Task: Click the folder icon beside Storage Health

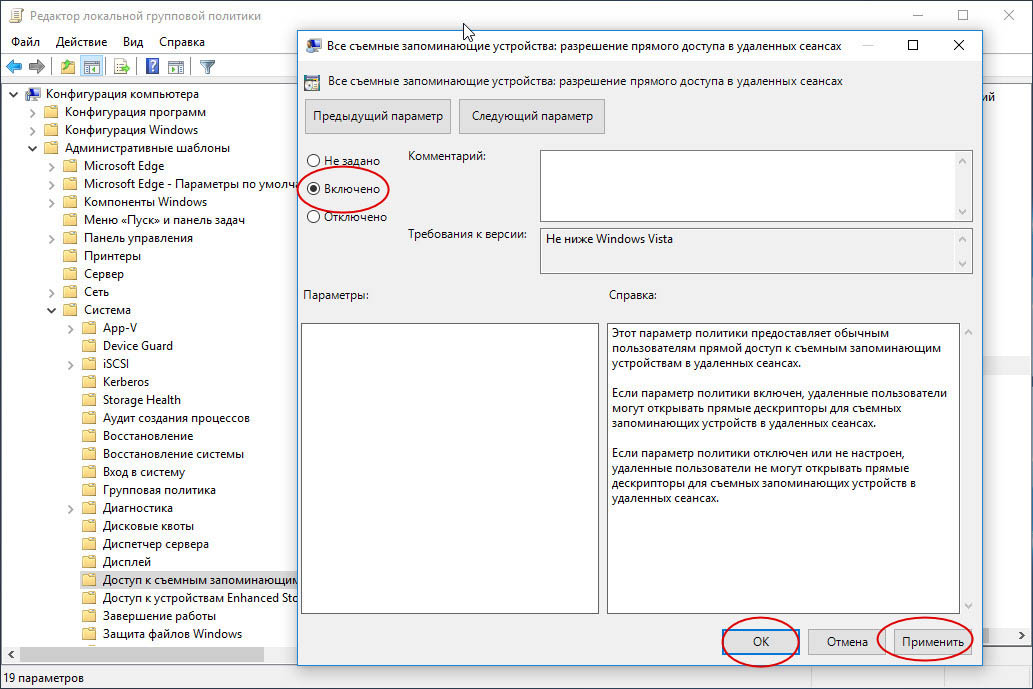Action: click(x=89, y=399)
